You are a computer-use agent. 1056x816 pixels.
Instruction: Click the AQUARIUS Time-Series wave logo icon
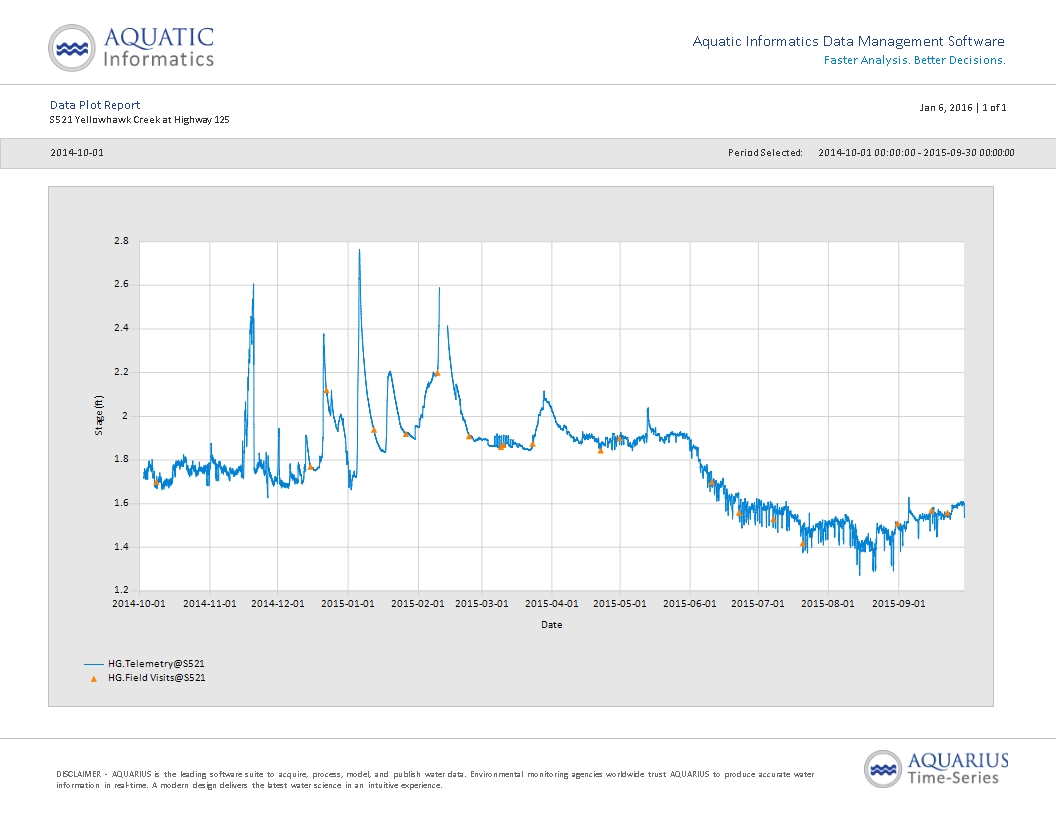click(883, 769)
